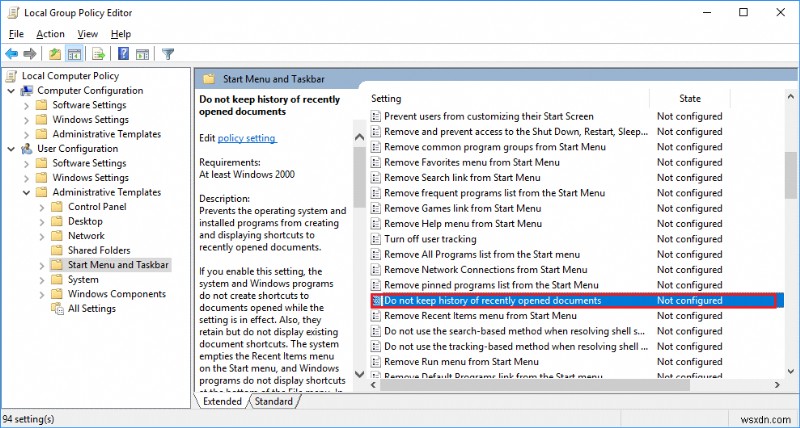
Task: Click the horizontal scrollbar right arrow
Action: [778, 385]
